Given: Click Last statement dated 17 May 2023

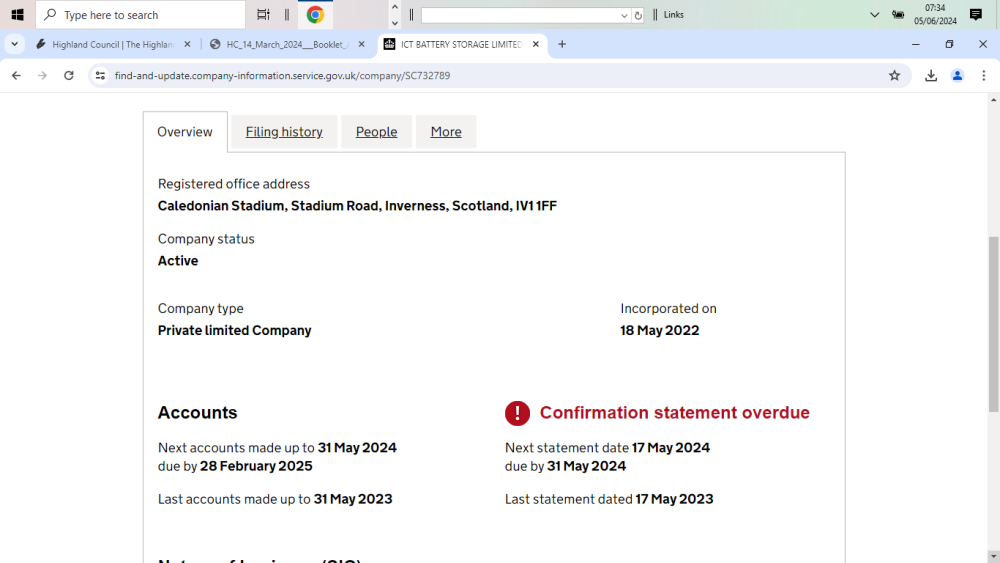Looking at the screenshot, I should (x=609, y=499).
